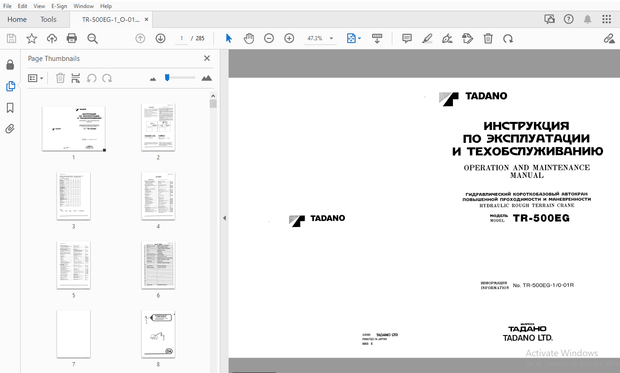This screenshot has width=620, height=373.
Task: Rotate thumbnail counterclockwise
Action: [x=91, y=78]
